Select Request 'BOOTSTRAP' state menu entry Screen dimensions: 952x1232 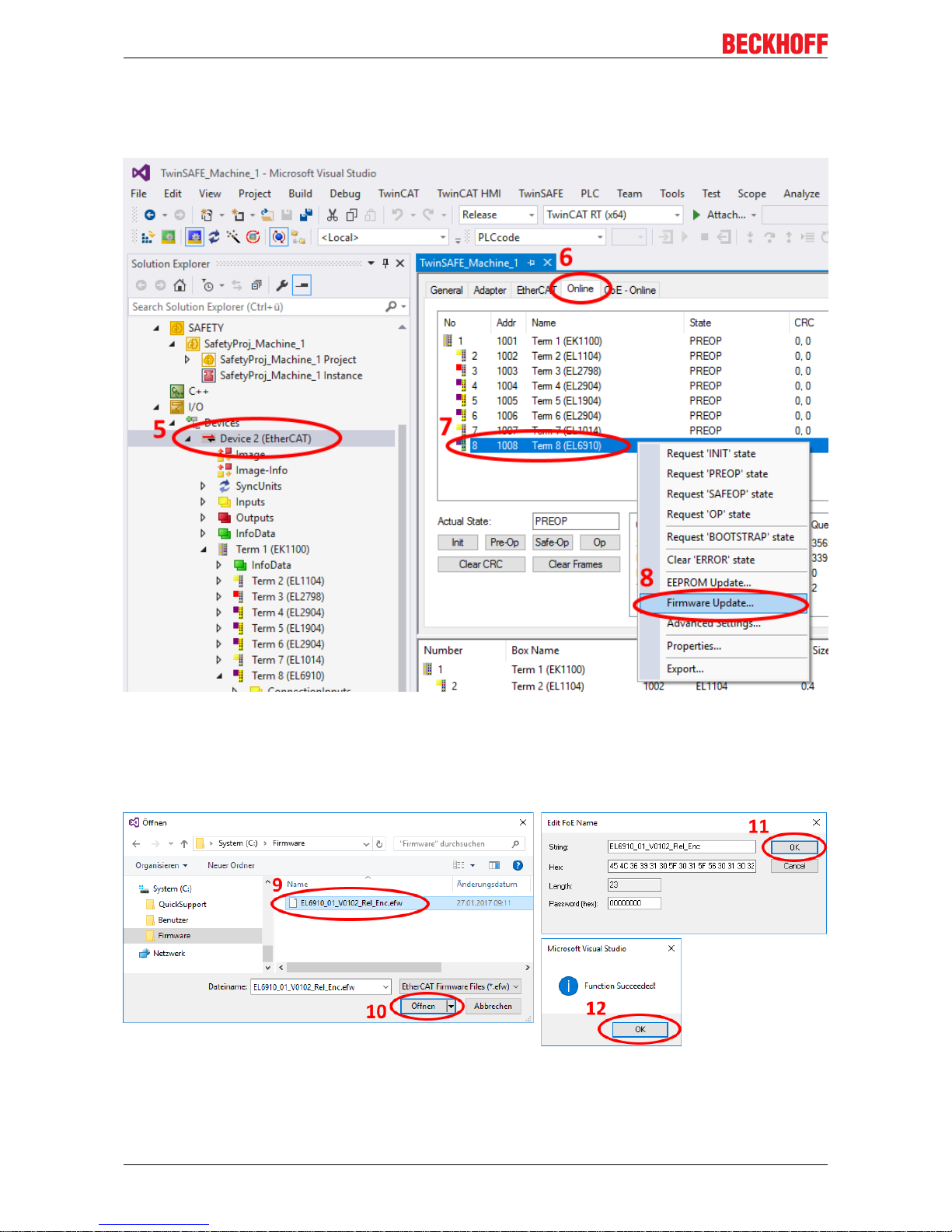[730, 537]
